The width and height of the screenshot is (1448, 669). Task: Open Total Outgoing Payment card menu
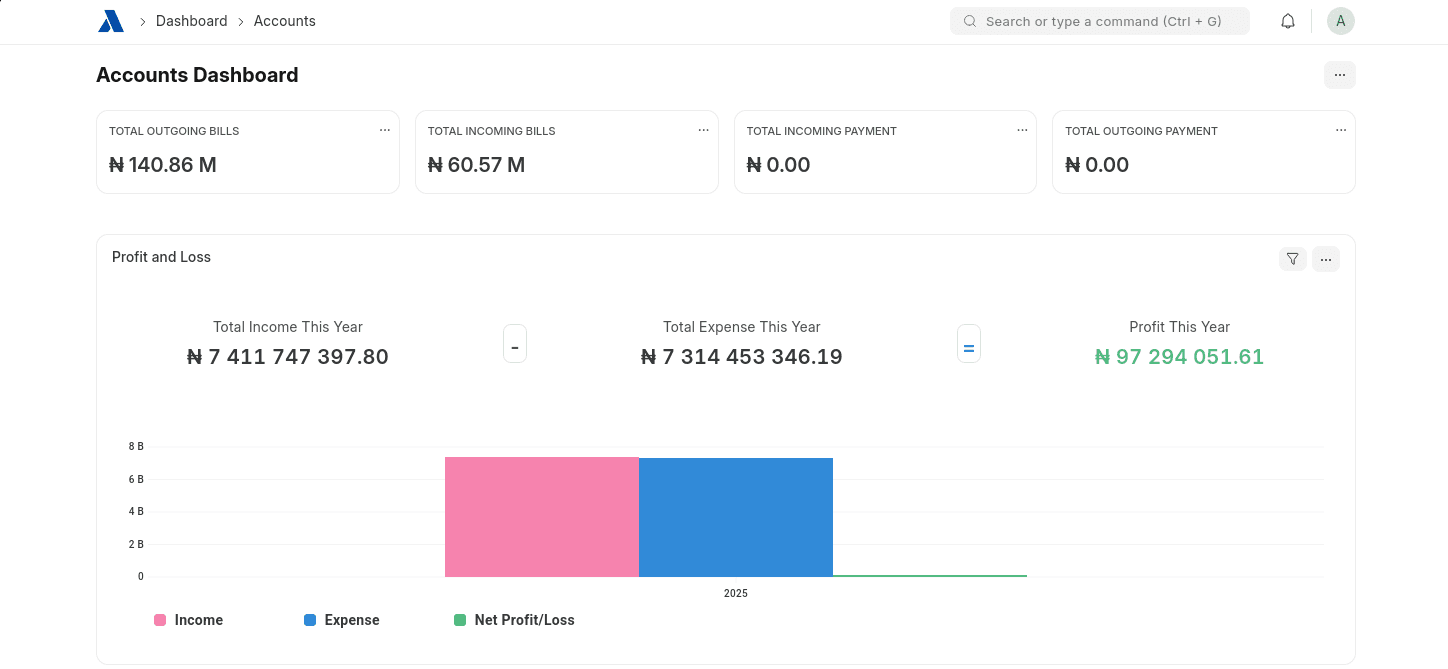point(1341,130)
